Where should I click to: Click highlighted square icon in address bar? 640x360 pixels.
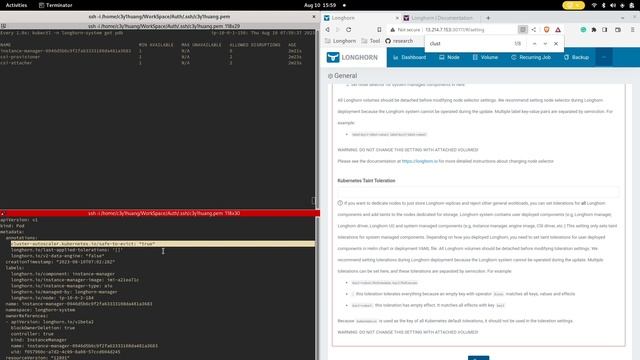[522, 30]
